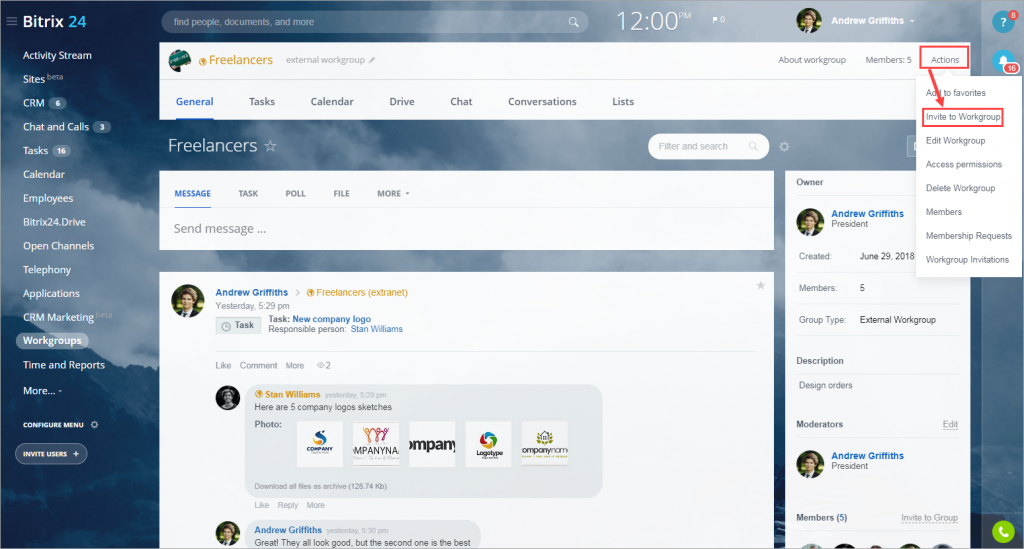Click Comment under the task post
The image size is (1024, 549).
(x=258, y=366)
